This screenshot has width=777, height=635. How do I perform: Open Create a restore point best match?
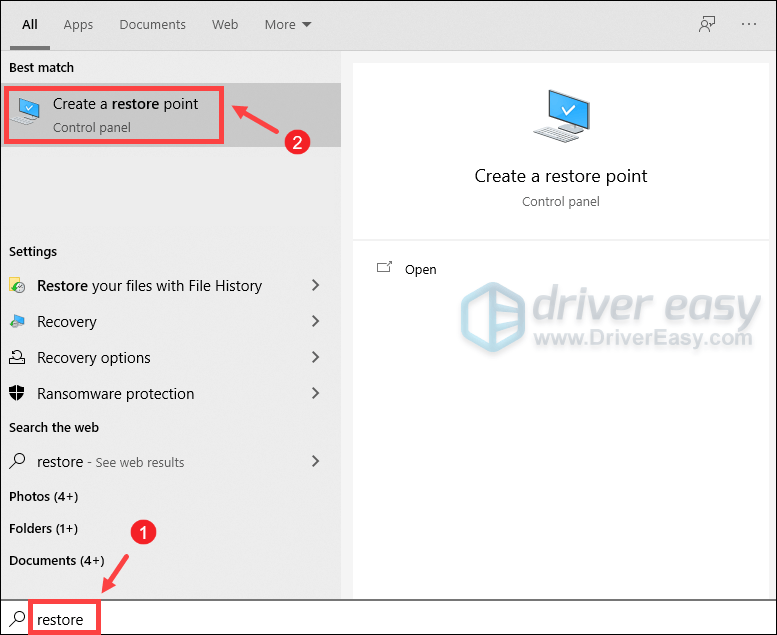click(171, 115)
